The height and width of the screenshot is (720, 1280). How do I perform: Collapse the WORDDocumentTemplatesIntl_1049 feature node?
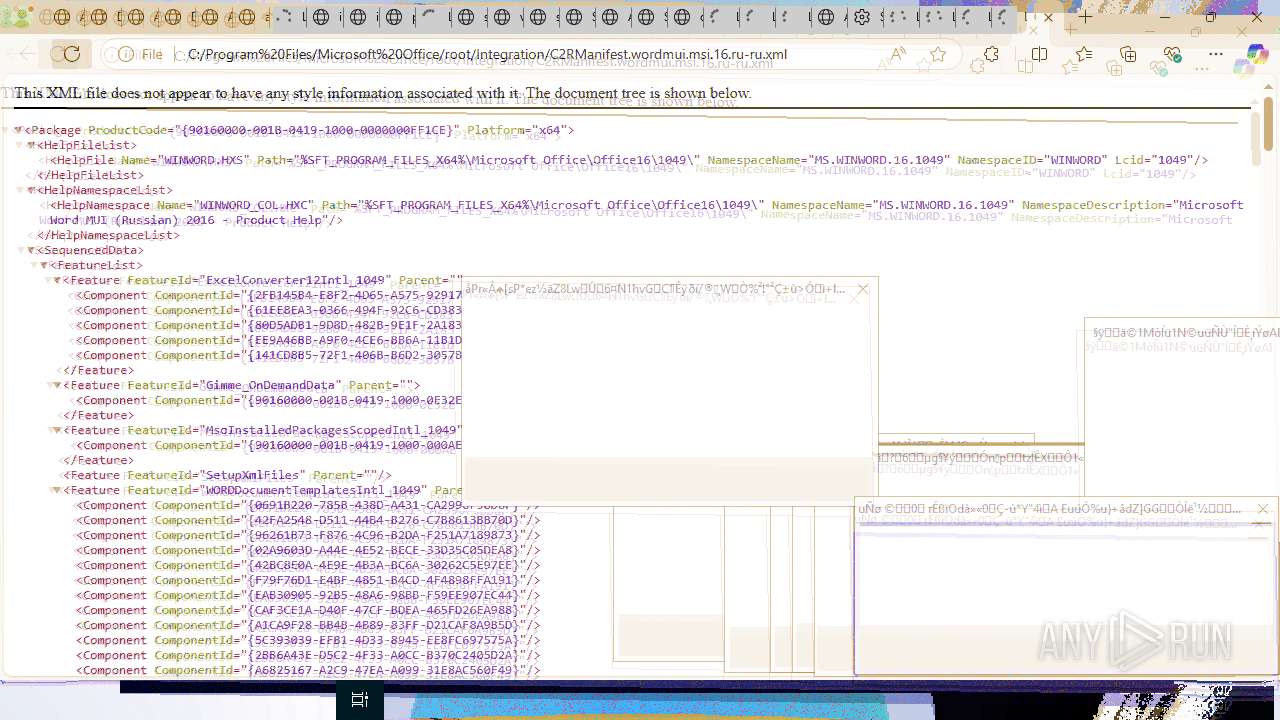57,490
